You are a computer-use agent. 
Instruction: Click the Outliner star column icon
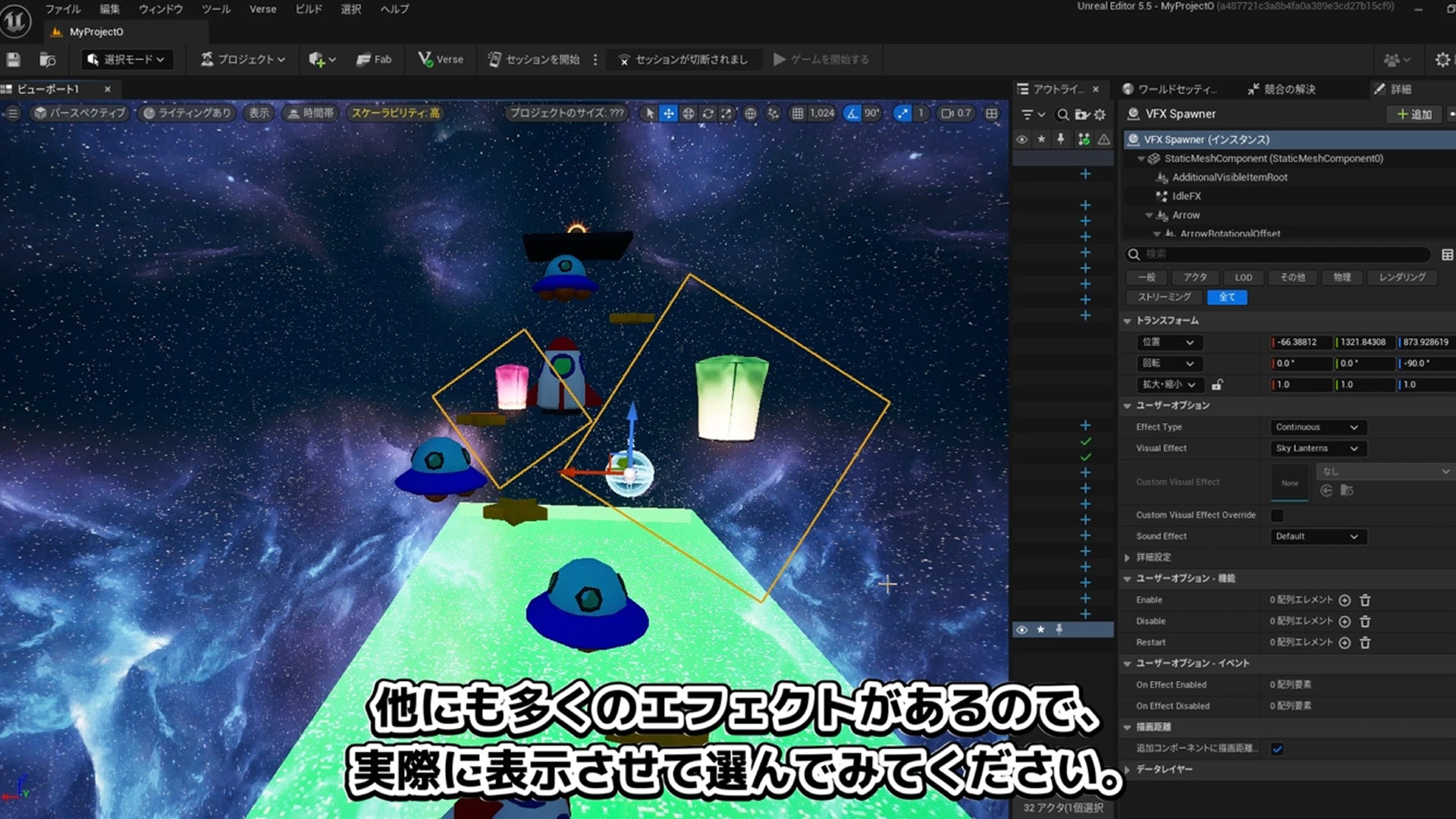(x=1041, y=140)
